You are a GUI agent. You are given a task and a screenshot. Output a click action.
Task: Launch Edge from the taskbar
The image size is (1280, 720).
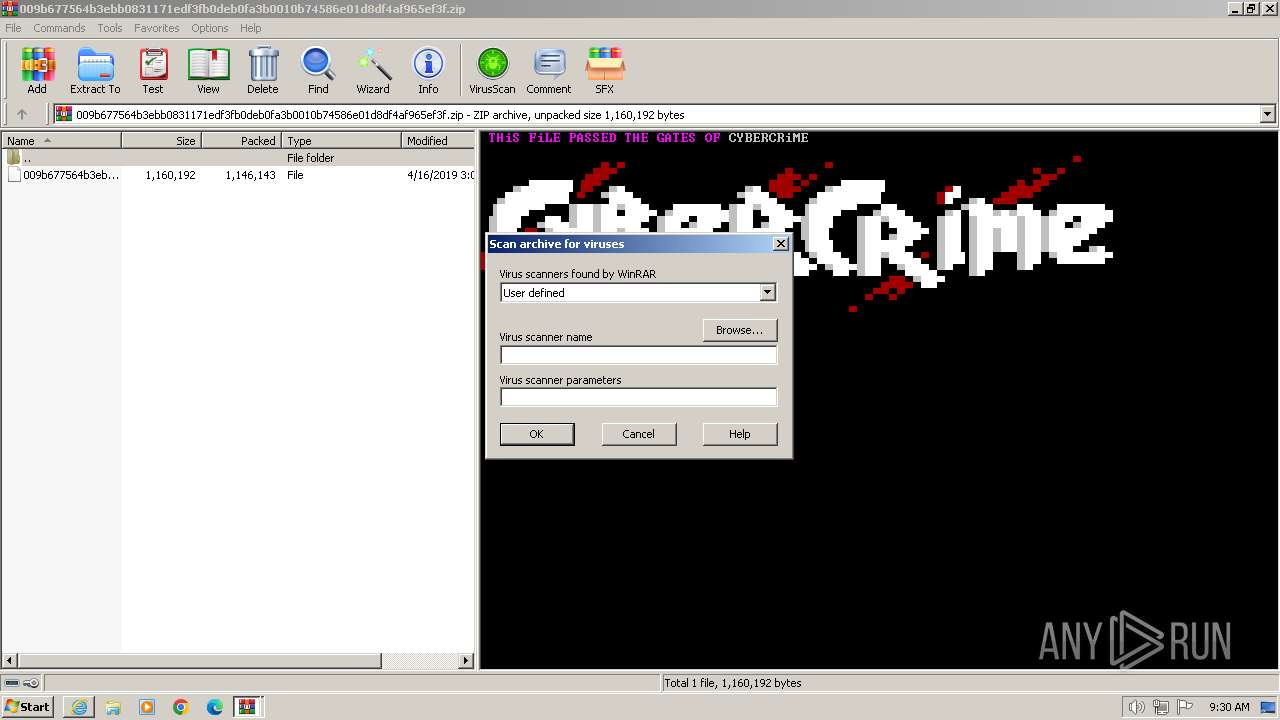(215, 707)
